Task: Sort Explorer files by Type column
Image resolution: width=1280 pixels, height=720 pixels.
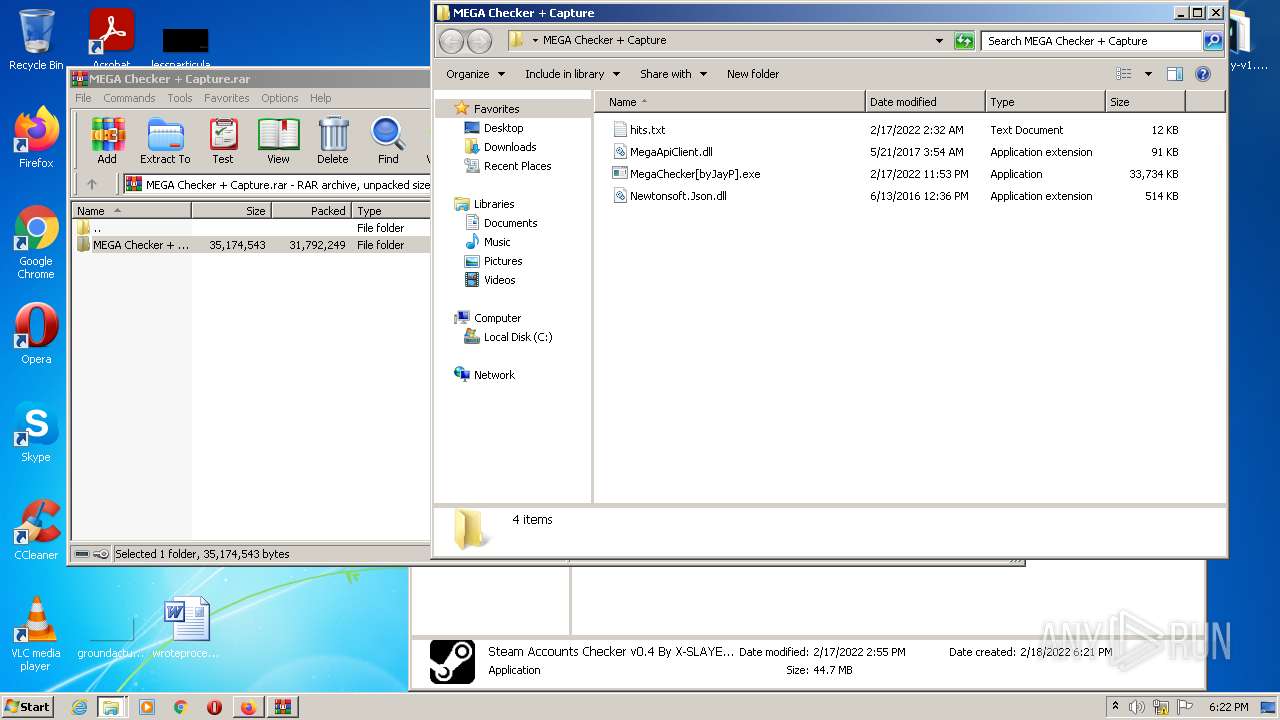Action: point(1045,102)
